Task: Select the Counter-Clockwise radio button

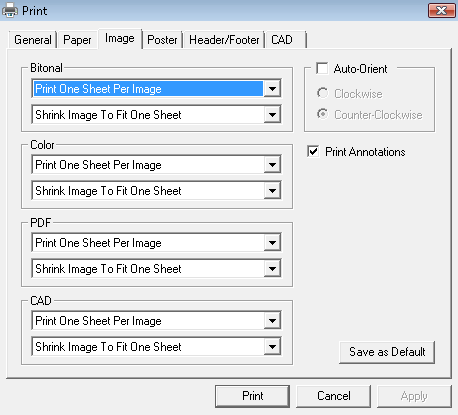Action: pos(322,114)
